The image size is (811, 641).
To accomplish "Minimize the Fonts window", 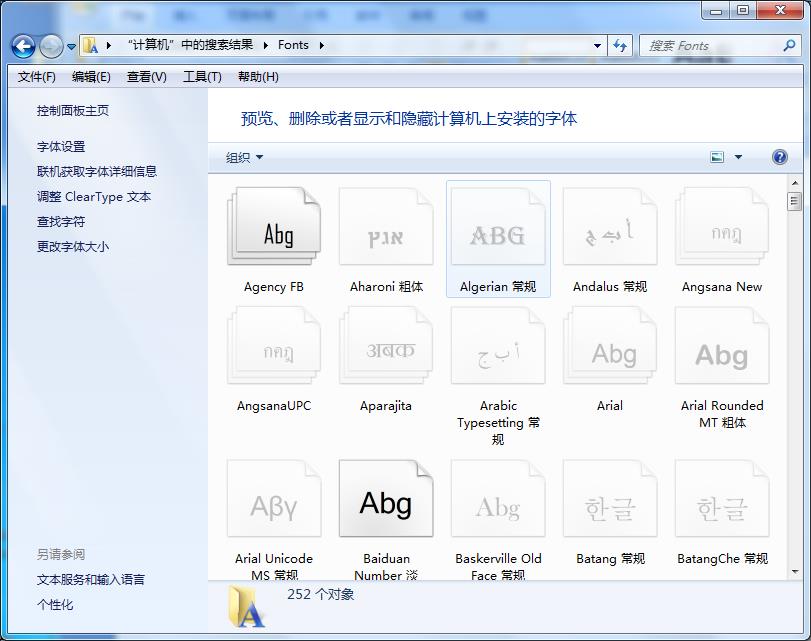I will pos(716,10).
